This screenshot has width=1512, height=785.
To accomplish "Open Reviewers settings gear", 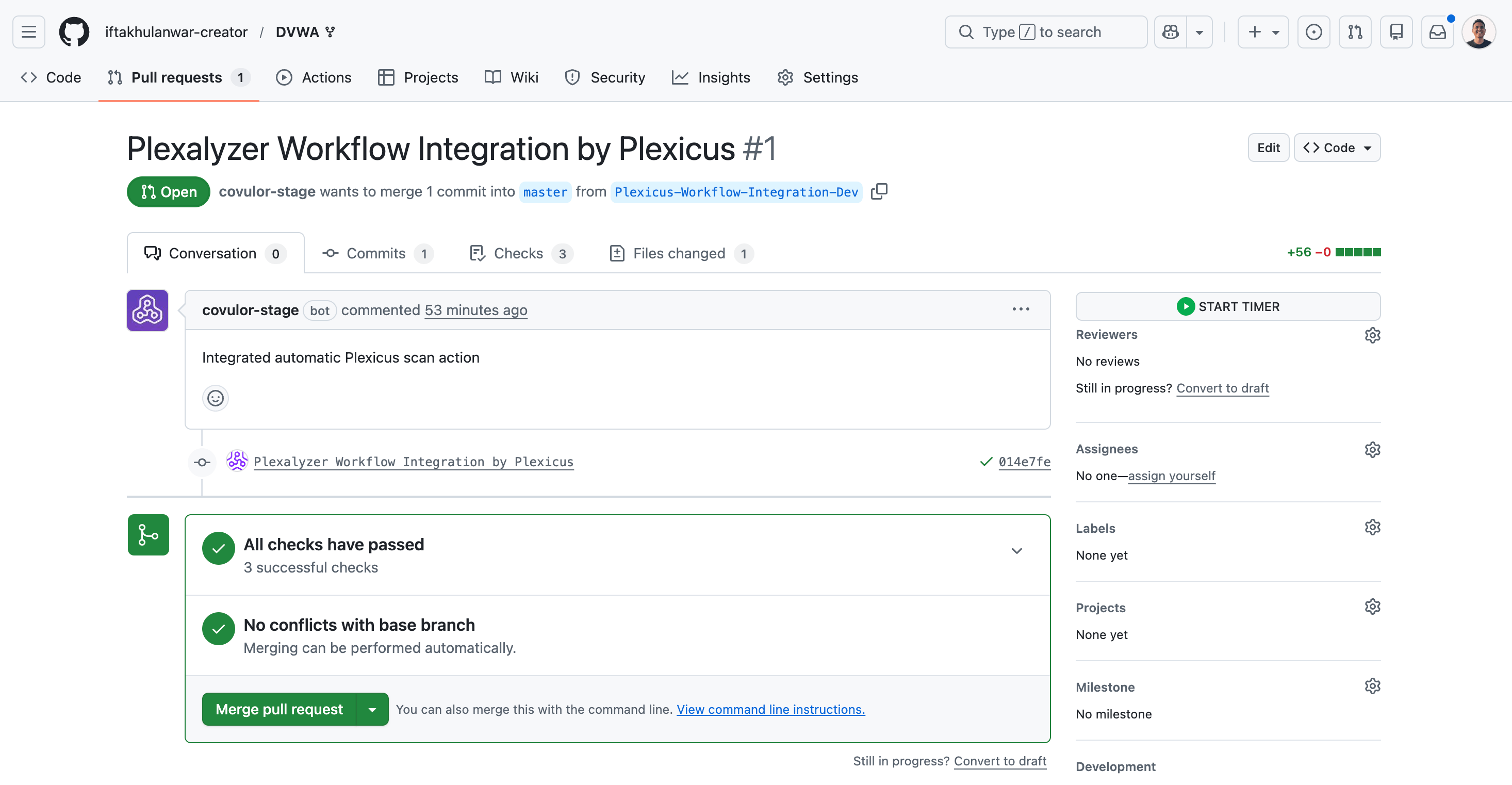I will (1373, 335).
